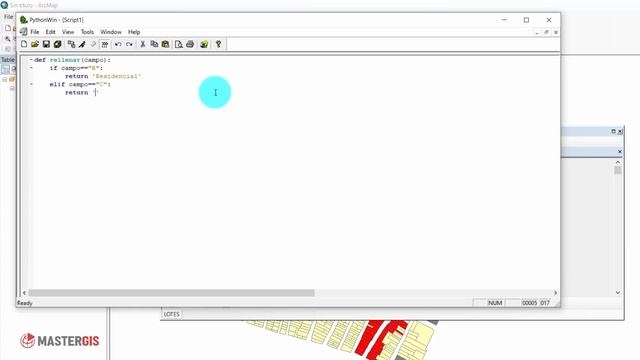Viewport: 640px width, 360px height.
Task: Click the PythonWin document icon left of File
Action: [x=24, y=32]
